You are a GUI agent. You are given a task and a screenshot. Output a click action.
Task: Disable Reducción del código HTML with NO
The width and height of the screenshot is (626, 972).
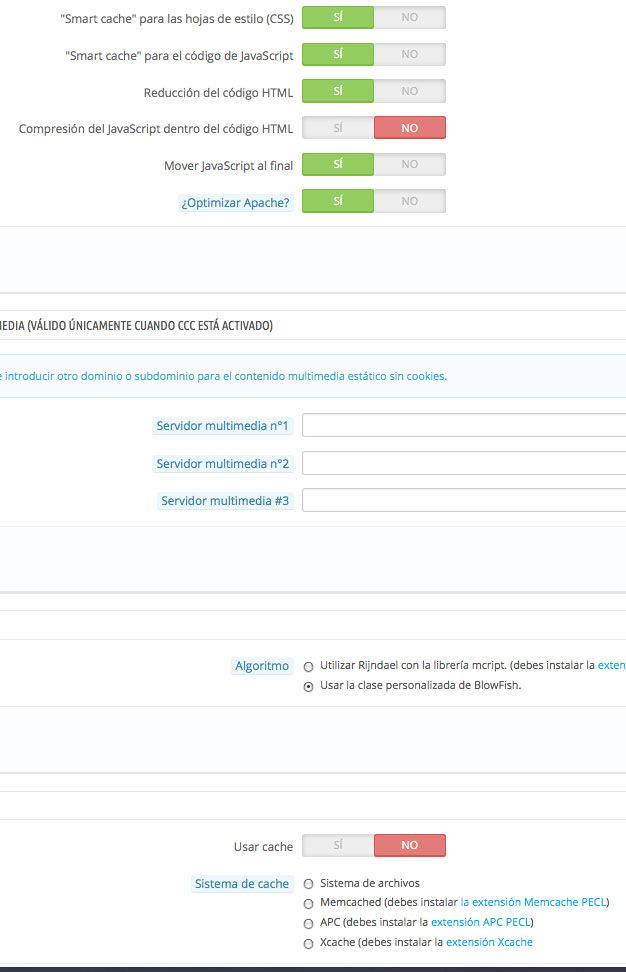(x=410, y=91)
